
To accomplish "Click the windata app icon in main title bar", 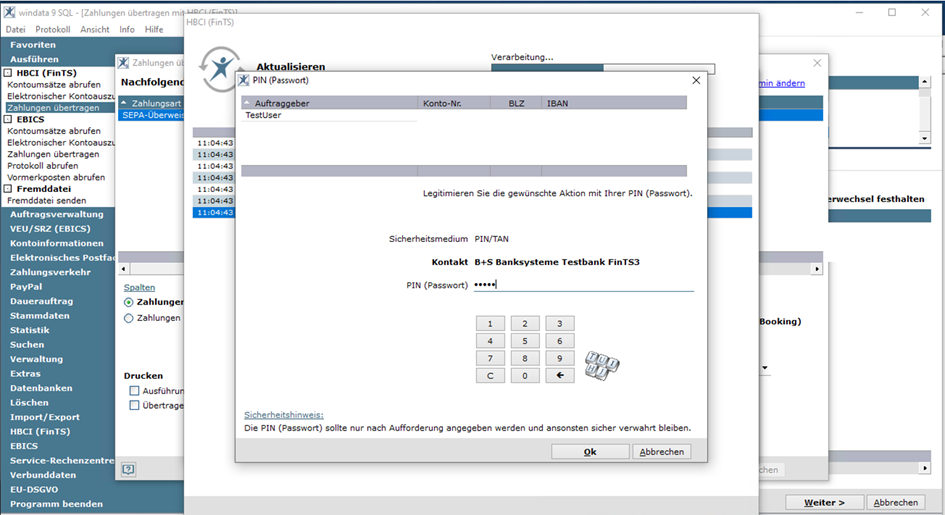I will (9, 12).
